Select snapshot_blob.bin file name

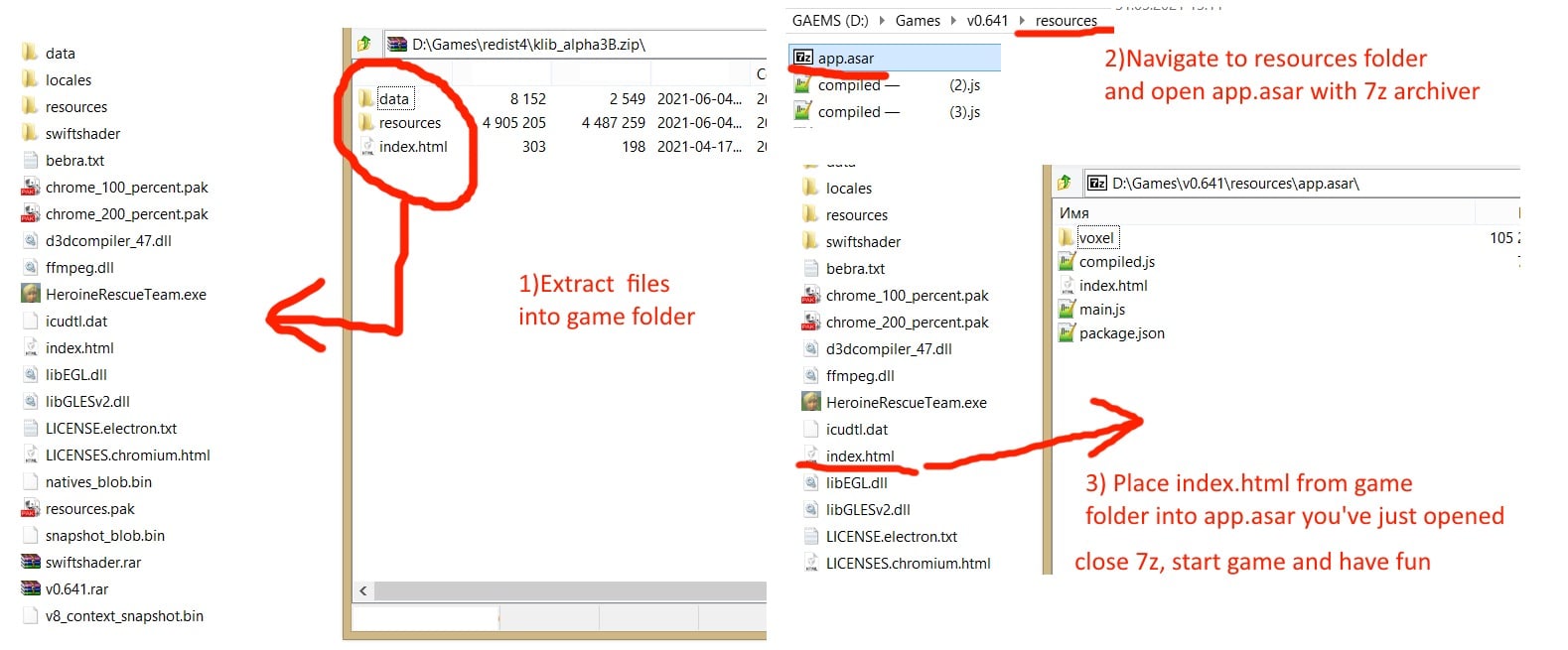coord(105,536)
